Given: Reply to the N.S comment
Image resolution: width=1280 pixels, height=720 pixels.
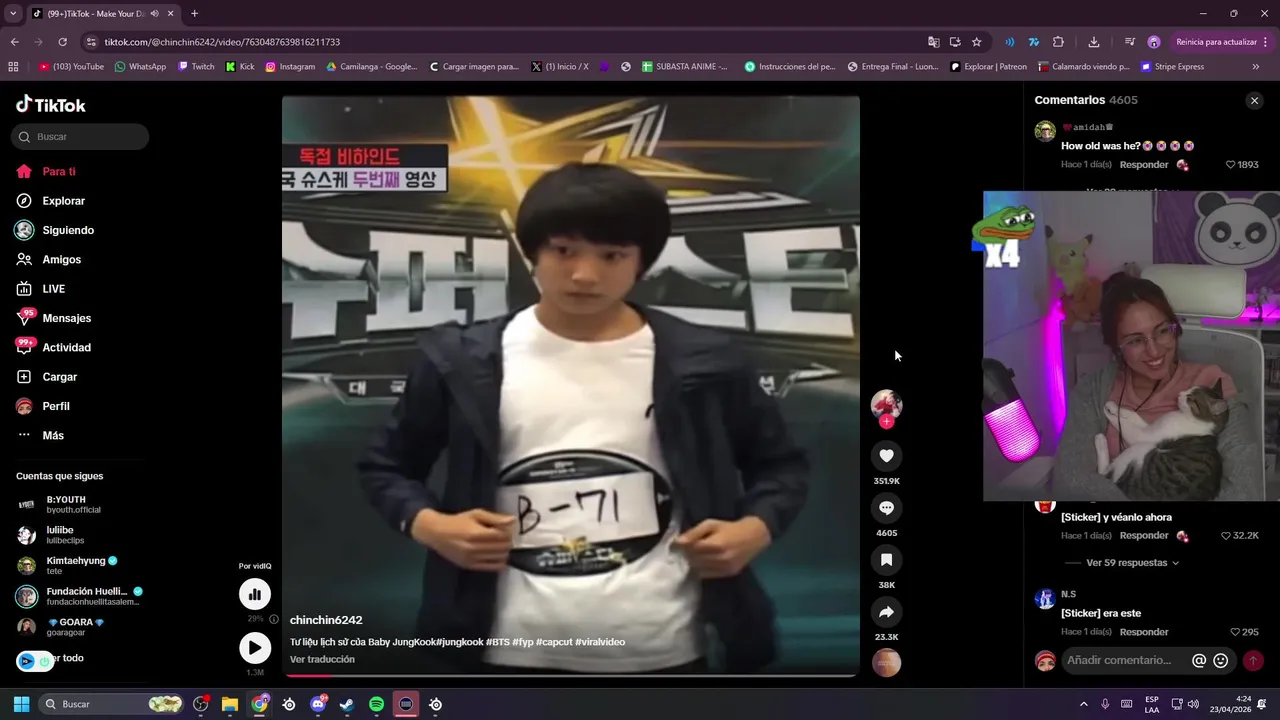Looking at the screenshot, I should pos(1144,632).
